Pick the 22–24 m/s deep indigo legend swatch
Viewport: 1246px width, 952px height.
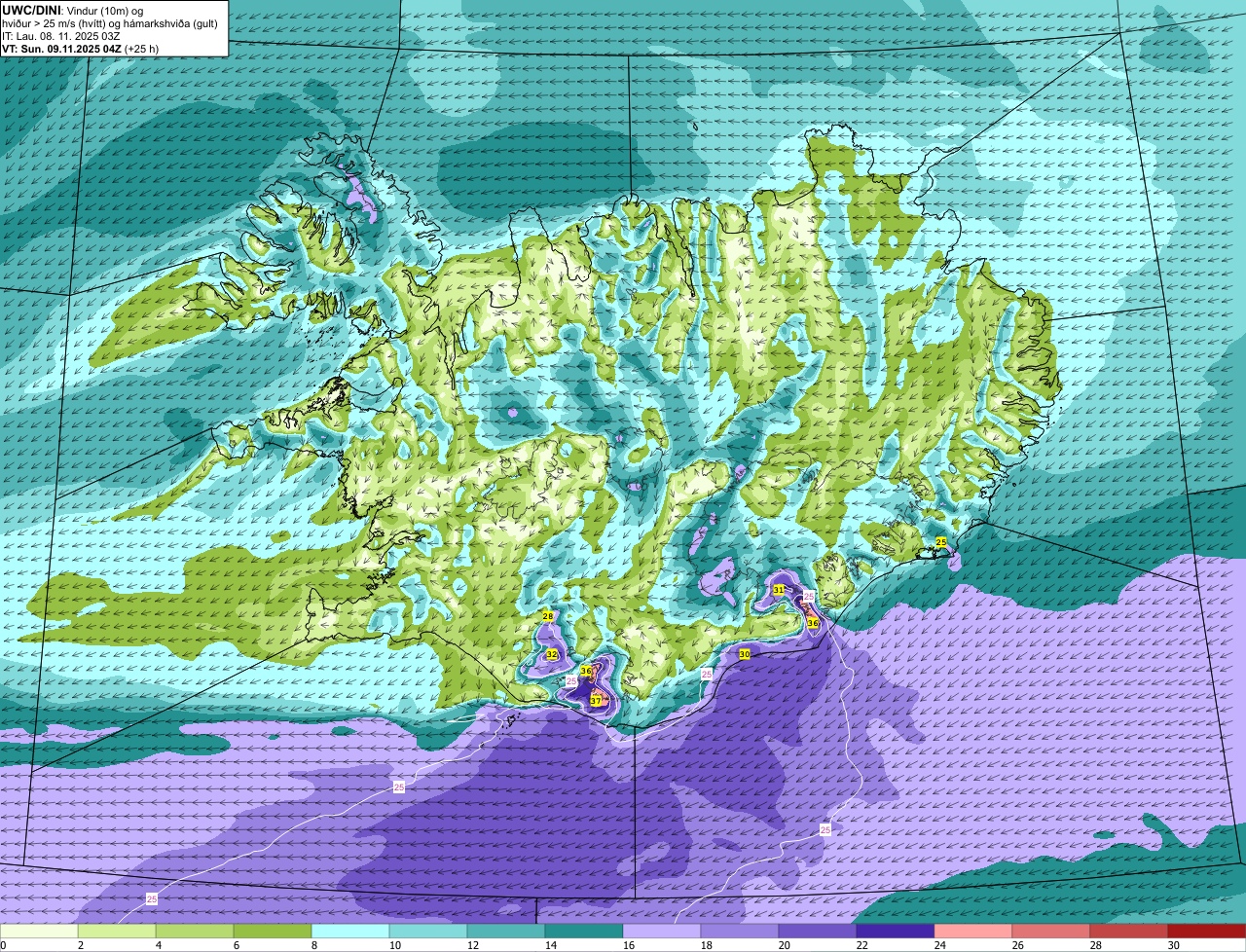tap(896, 931)
